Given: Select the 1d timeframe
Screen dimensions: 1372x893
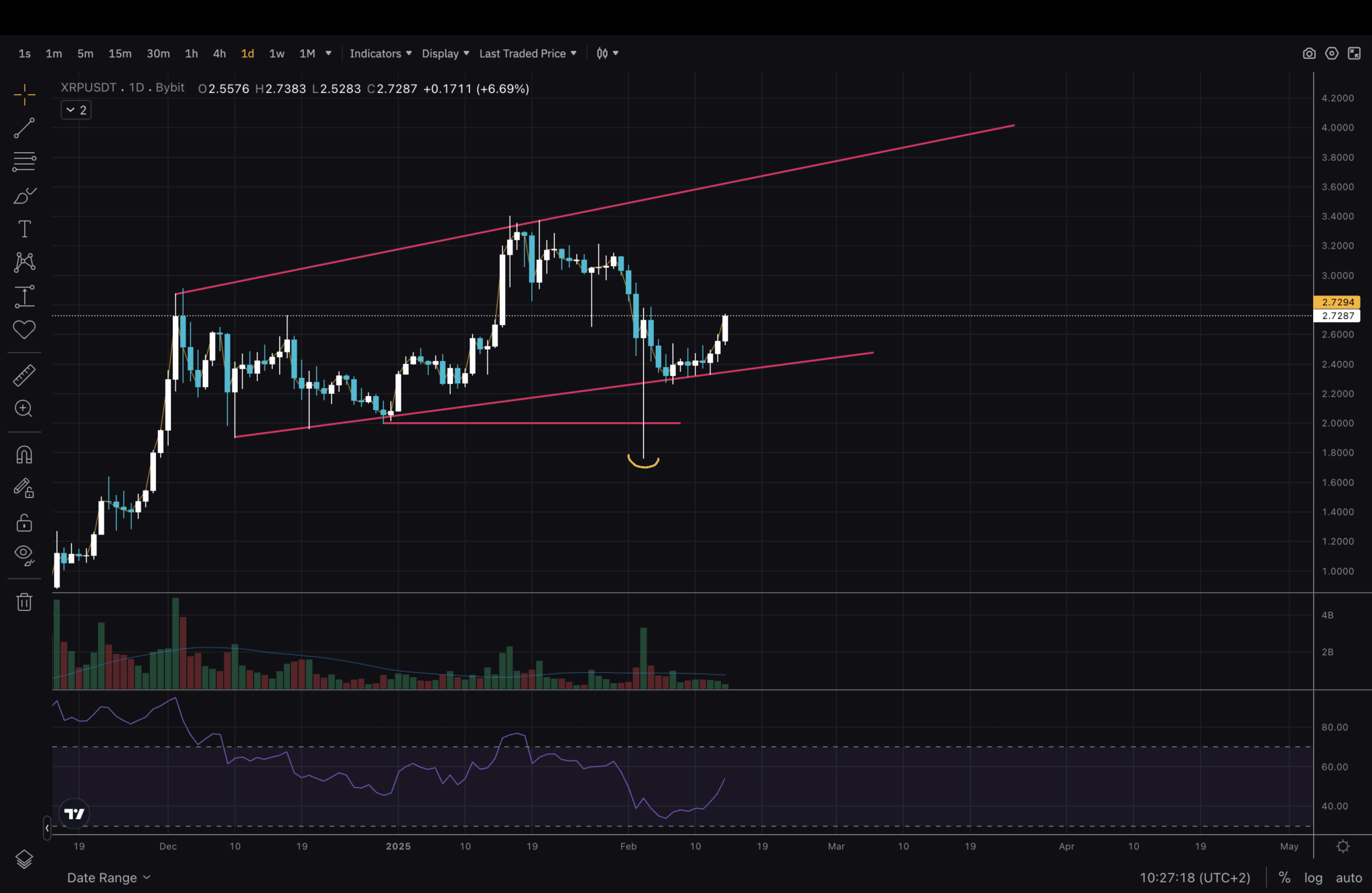Looking at the screenshot, I should click(x=247, y=54).
